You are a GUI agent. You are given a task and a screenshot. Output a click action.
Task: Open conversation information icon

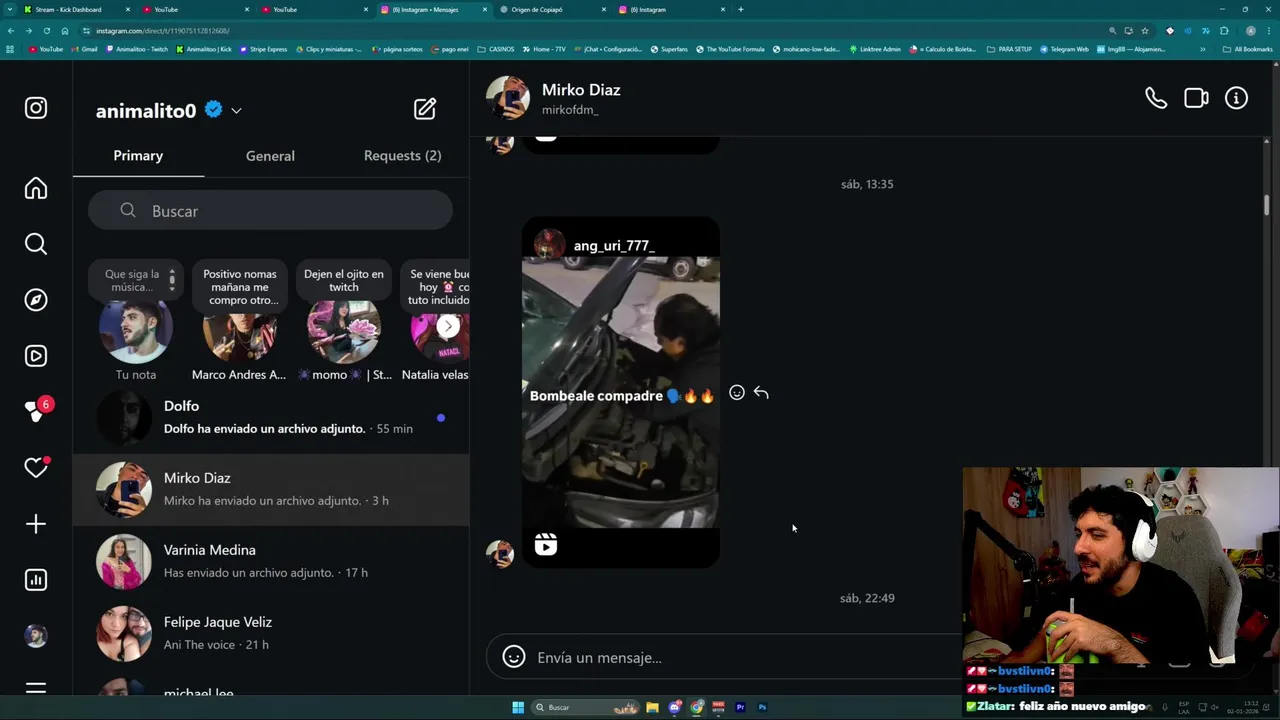click(x=1237, y=98)
